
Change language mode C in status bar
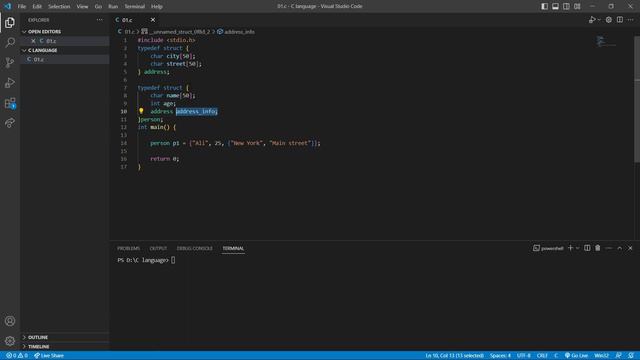556,356
